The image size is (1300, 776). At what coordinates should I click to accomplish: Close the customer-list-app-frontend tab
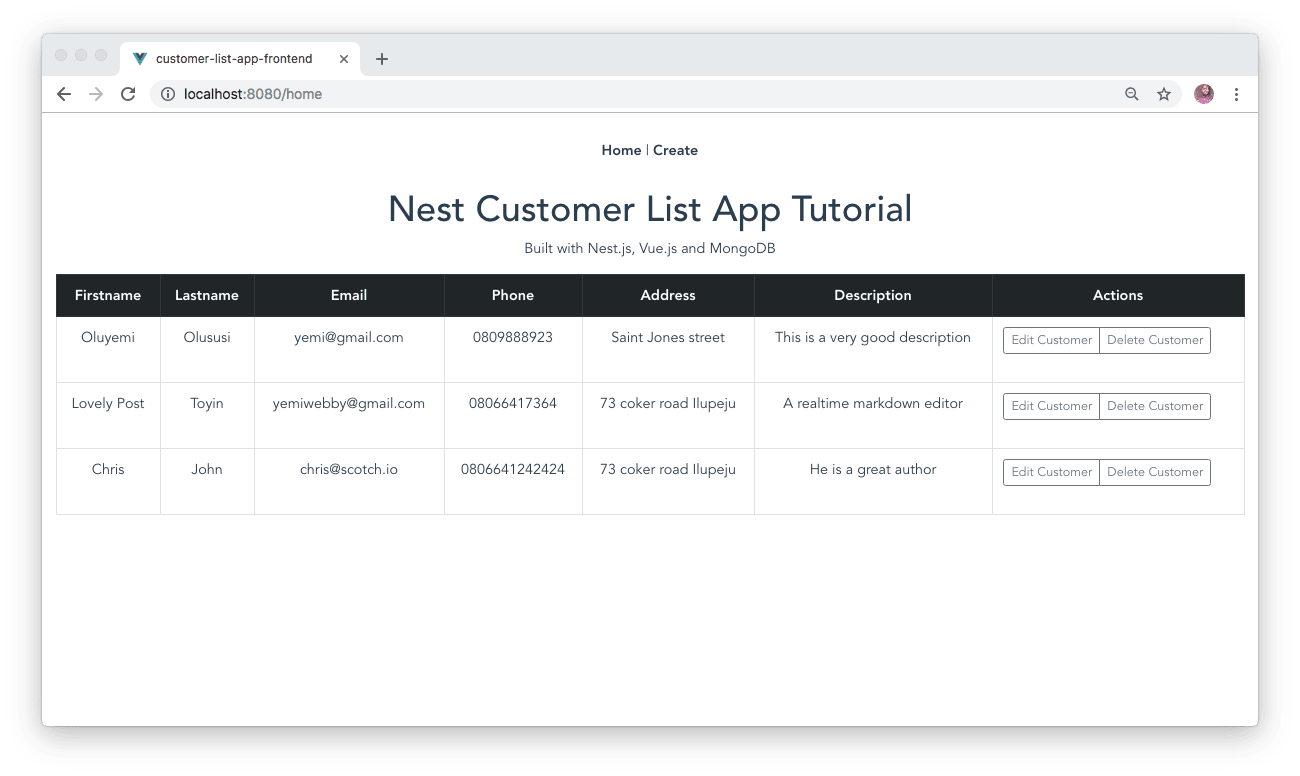(344, 59)
